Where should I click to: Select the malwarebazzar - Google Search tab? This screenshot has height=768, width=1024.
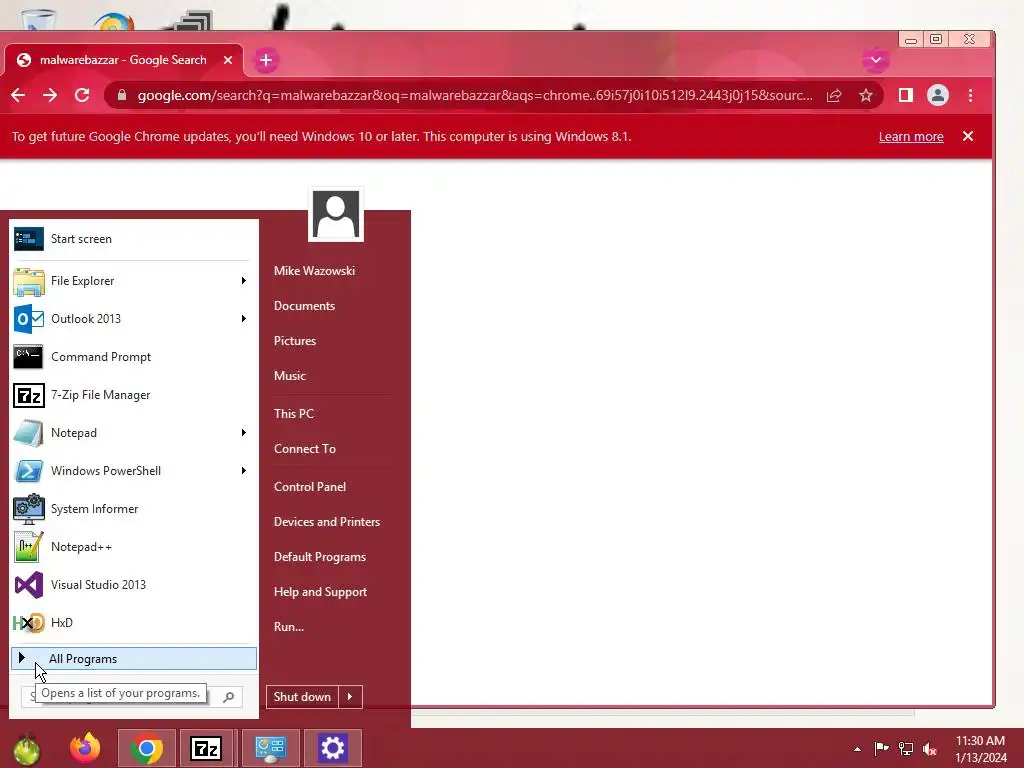coord(123,60)
